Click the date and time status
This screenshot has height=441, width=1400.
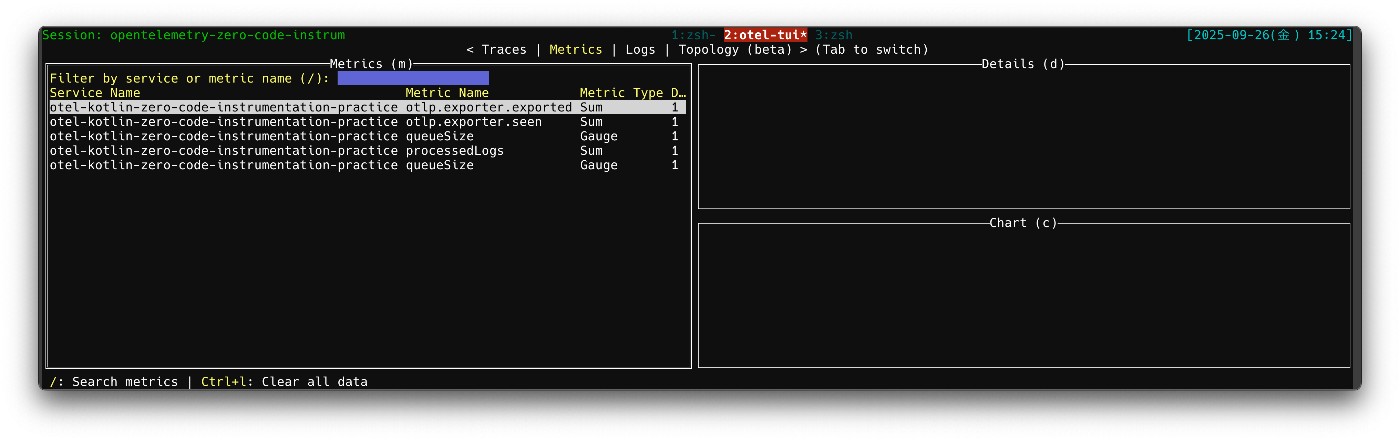[x=1269, y=35]
